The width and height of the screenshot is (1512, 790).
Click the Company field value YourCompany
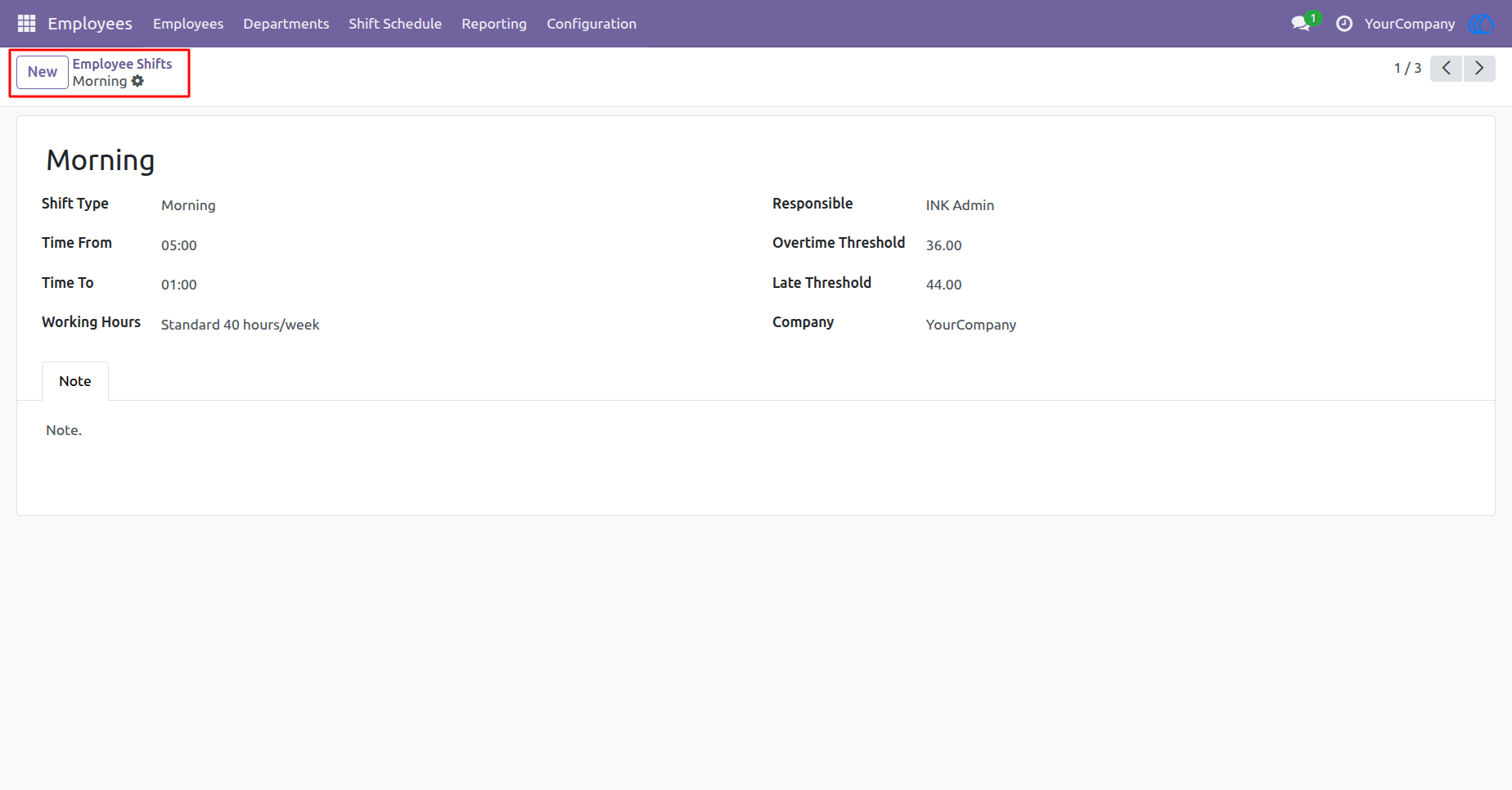971,325
